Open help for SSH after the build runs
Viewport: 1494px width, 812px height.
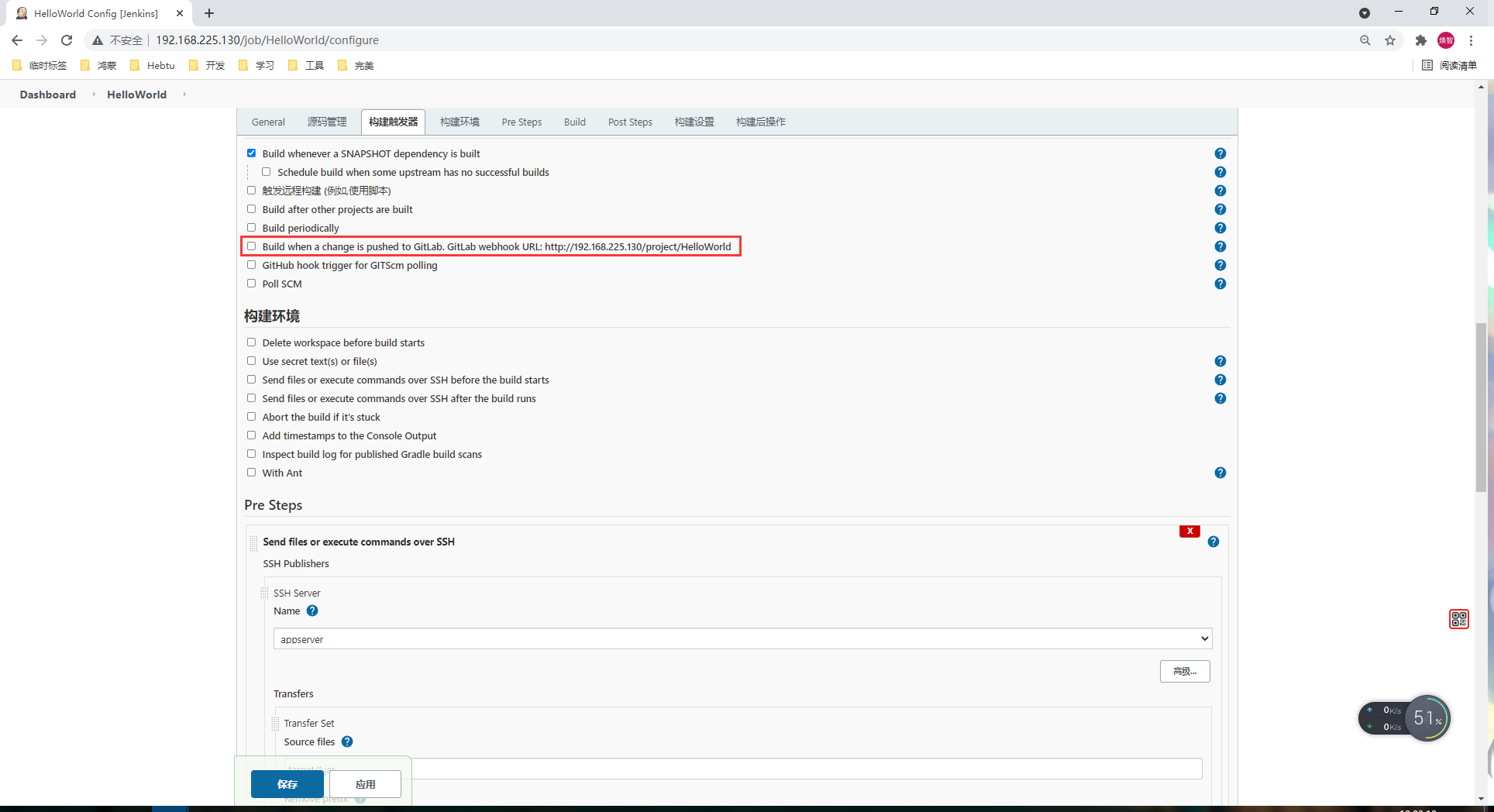(x=1220, y=398)
